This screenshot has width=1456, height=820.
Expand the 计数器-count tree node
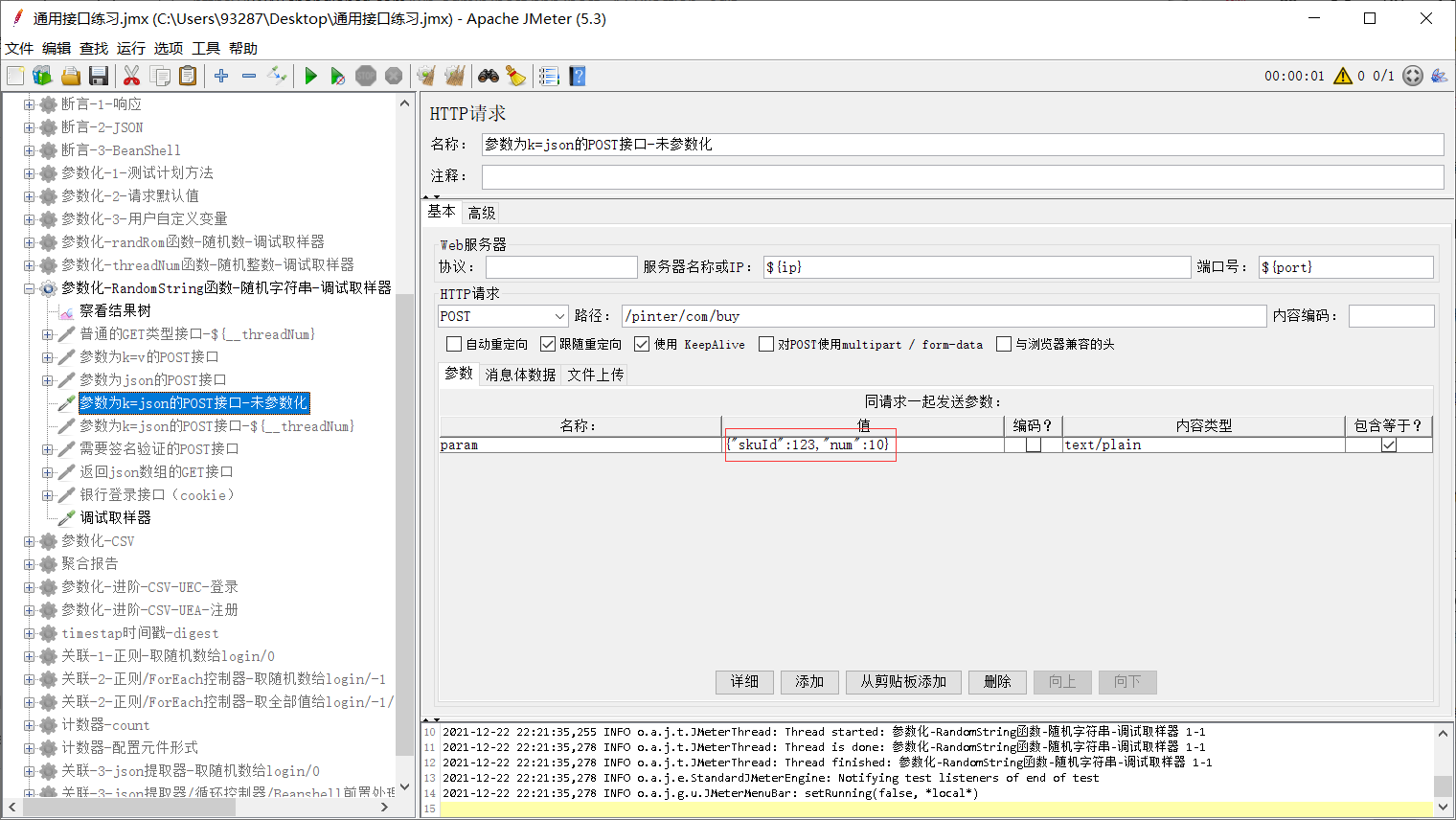click(x=29, y=725)
